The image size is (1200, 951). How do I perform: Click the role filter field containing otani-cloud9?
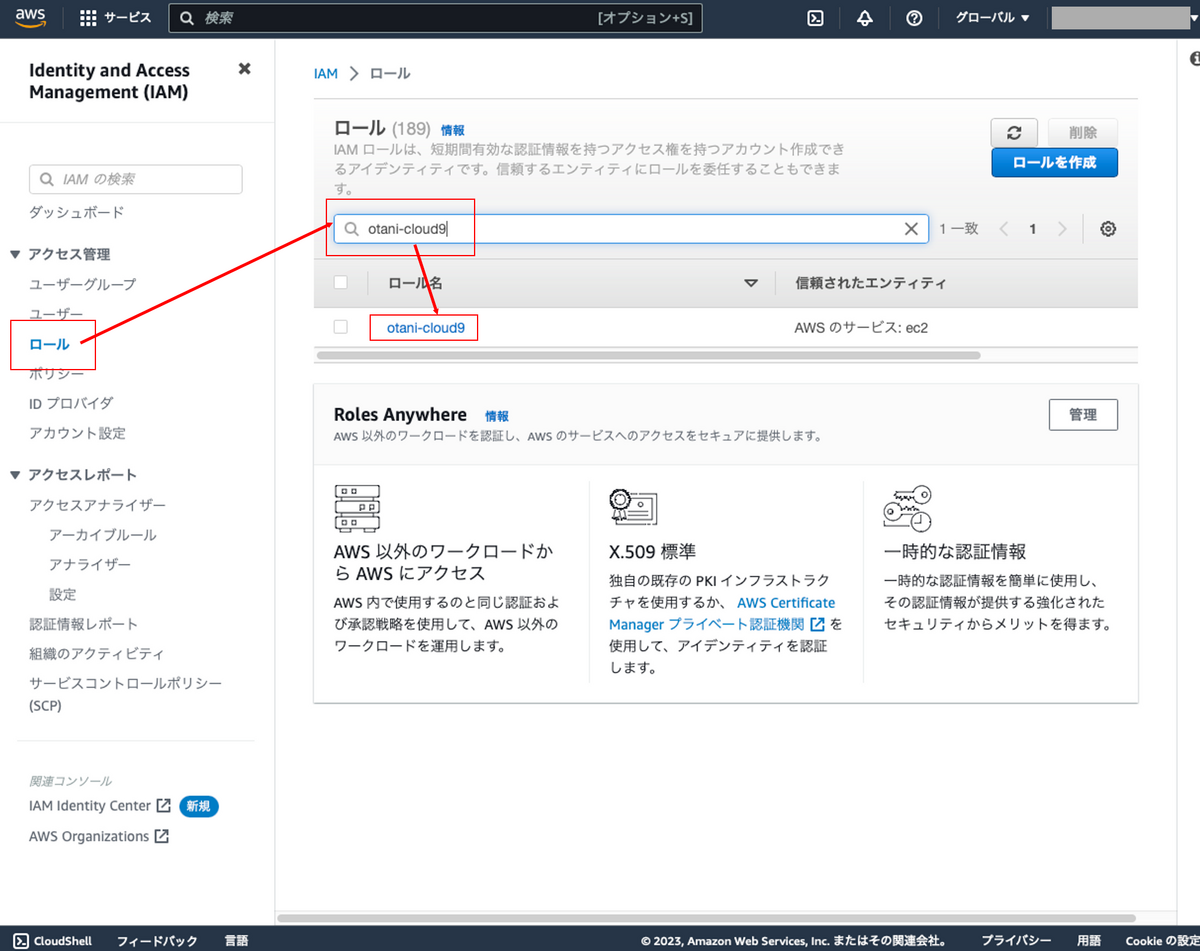click(x=631, y=229)
